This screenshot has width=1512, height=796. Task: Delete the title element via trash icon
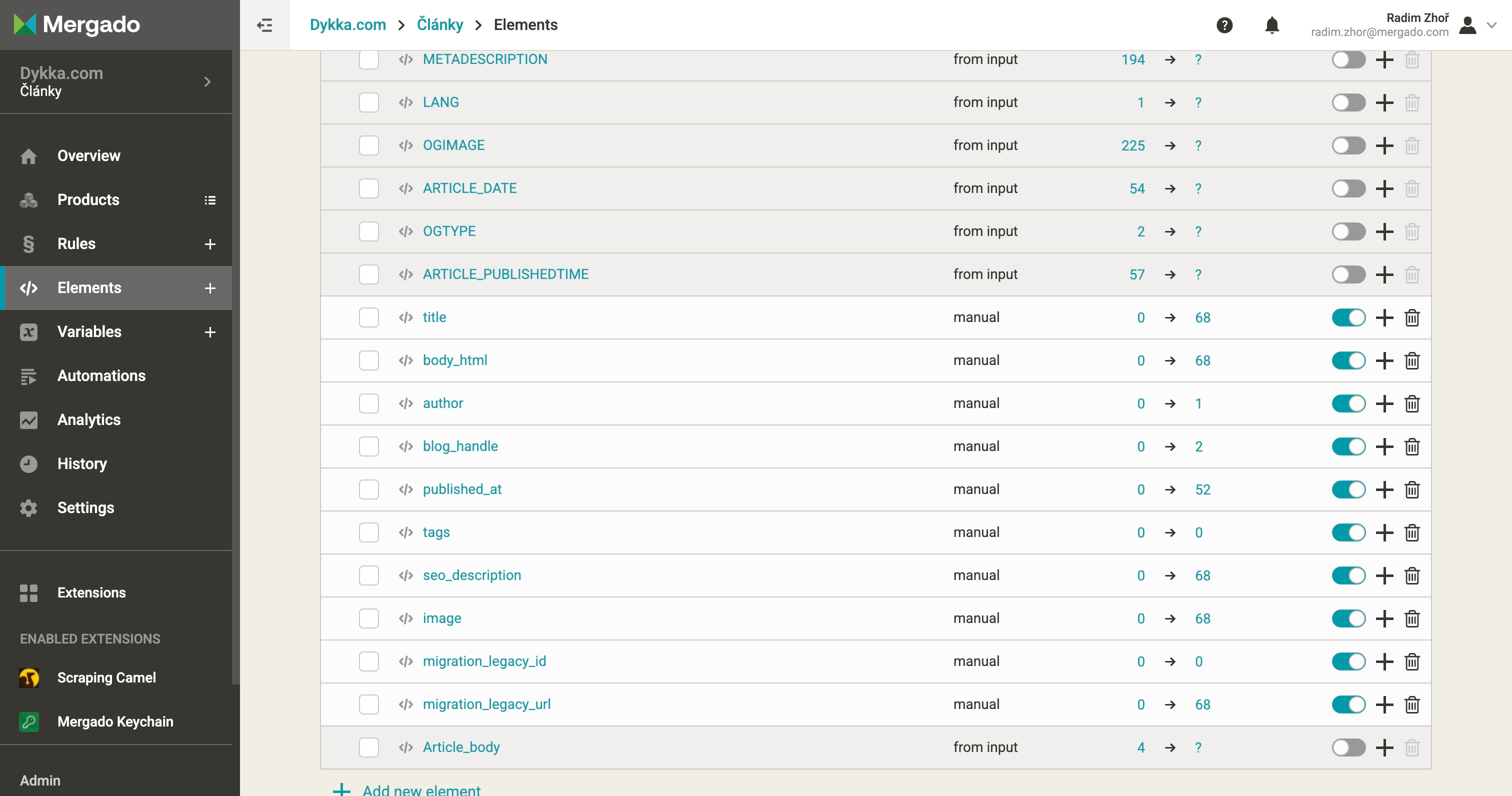coord(1411,317)
